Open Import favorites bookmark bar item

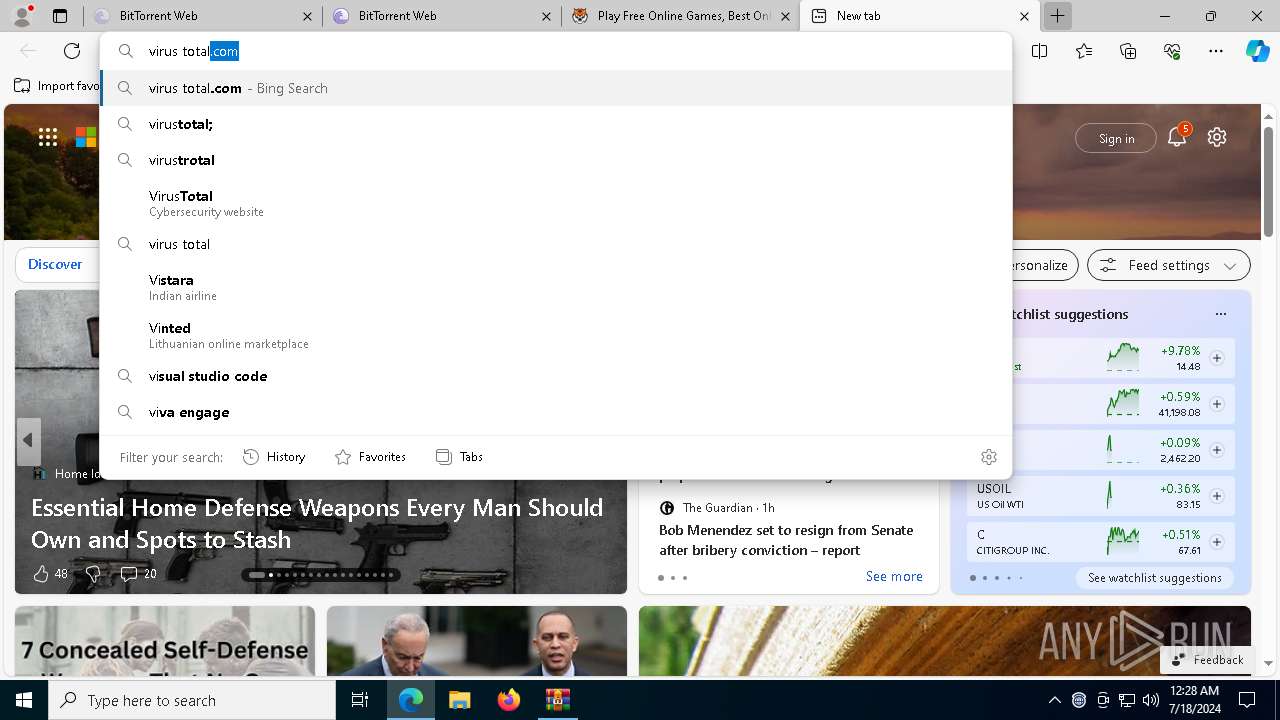coord(57,86)
